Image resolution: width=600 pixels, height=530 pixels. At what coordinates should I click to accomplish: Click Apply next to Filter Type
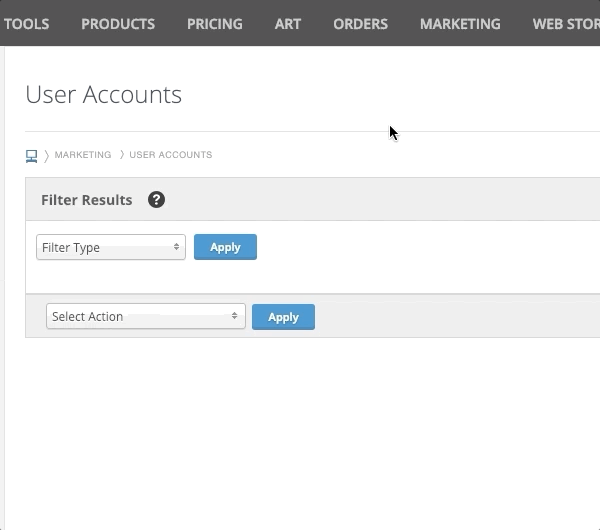coord(225,247)
